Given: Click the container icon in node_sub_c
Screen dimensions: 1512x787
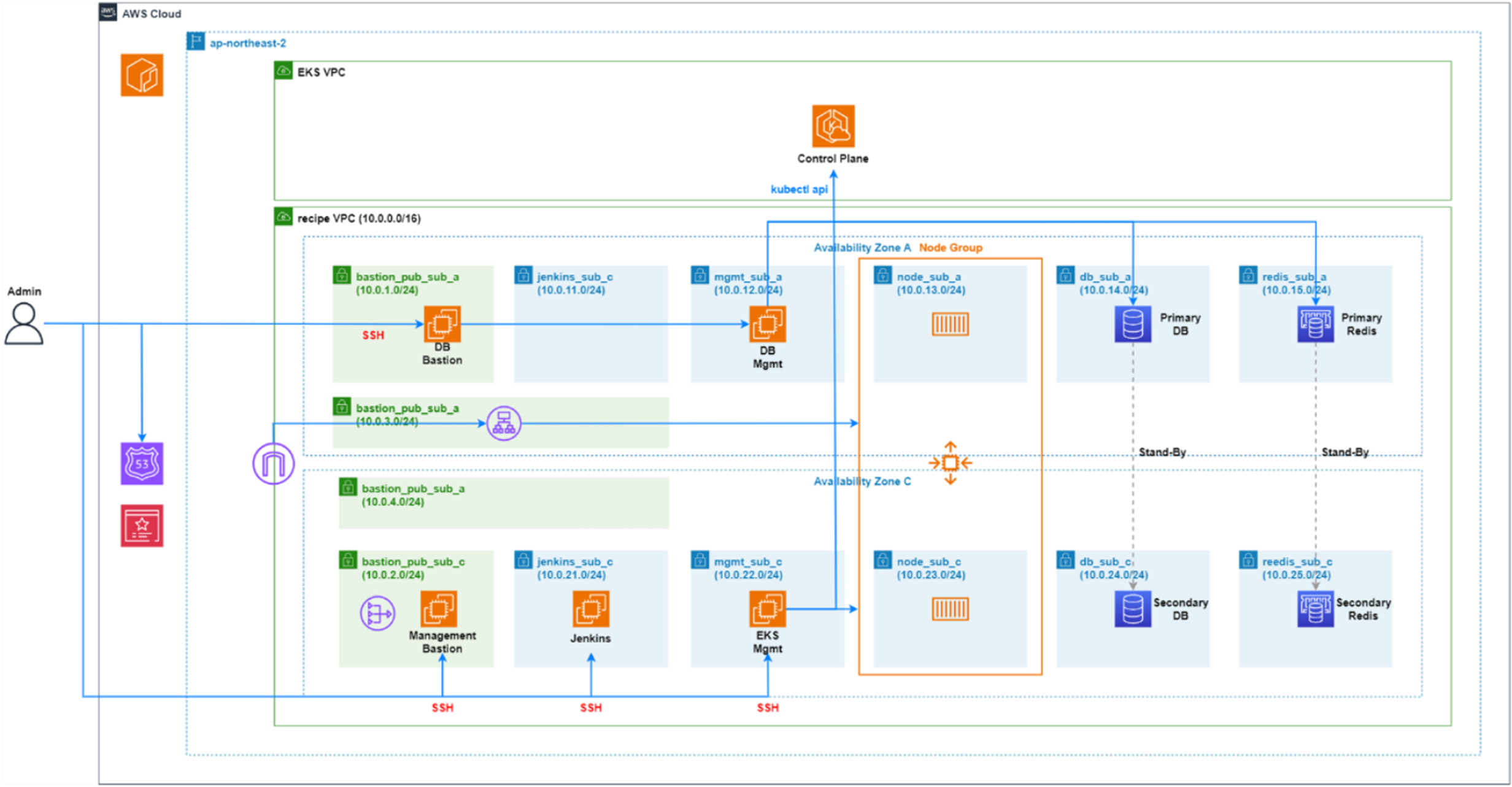Looking at the screenshot, I should pos(950,608).
